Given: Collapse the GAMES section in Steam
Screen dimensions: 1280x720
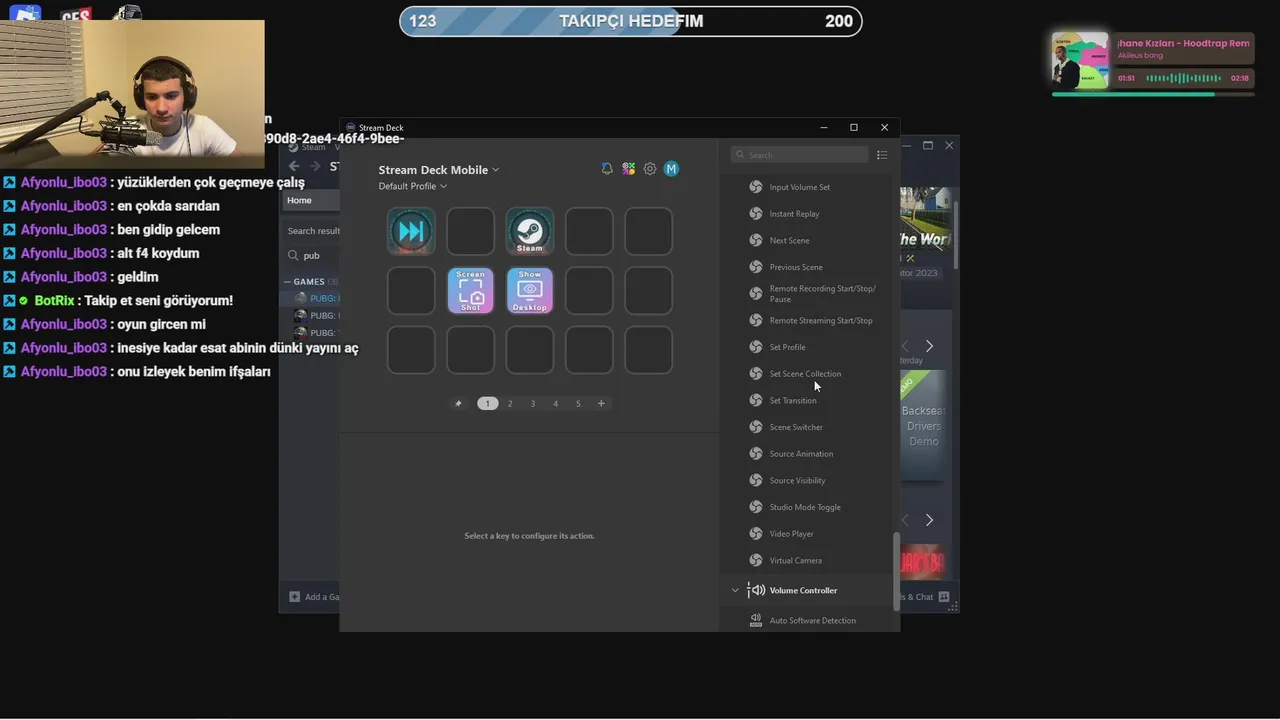Looking at the screenshot, I should (x=286, y=282).
